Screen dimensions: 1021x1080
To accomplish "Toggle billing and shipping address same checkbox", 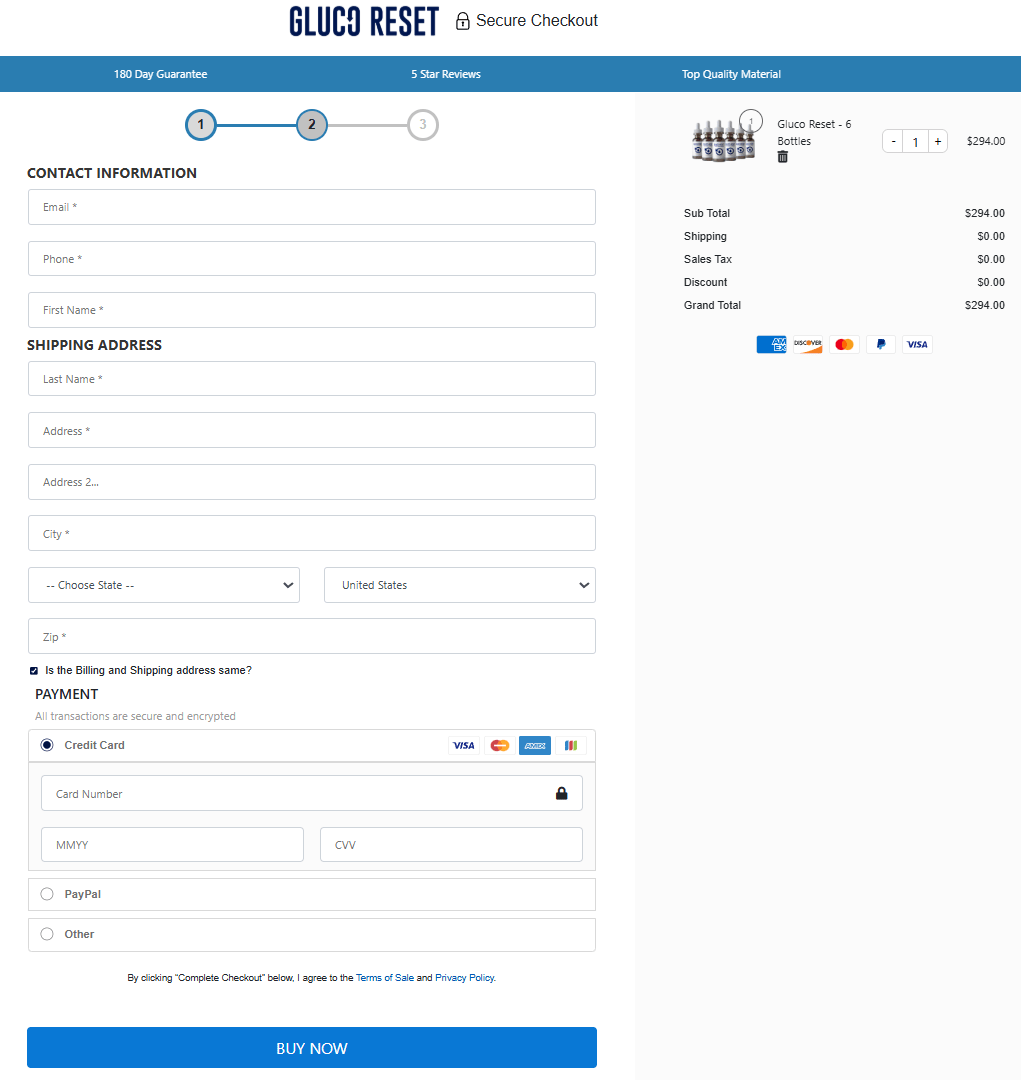I will pos(34,671).
